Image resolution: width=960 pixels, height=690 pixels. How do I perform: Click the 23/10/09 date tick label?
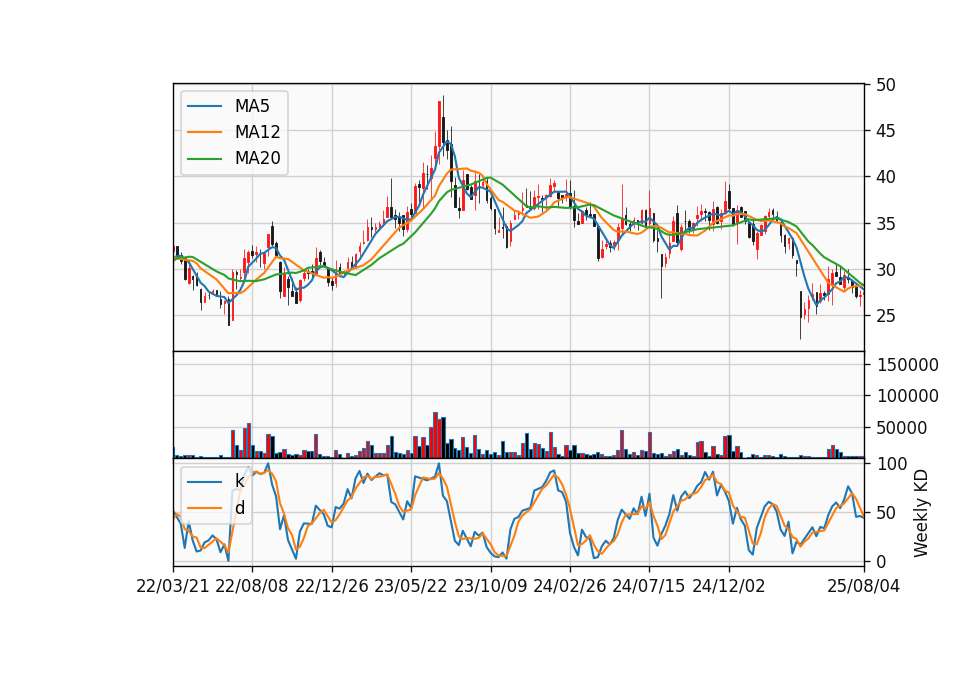pos(490,586)
